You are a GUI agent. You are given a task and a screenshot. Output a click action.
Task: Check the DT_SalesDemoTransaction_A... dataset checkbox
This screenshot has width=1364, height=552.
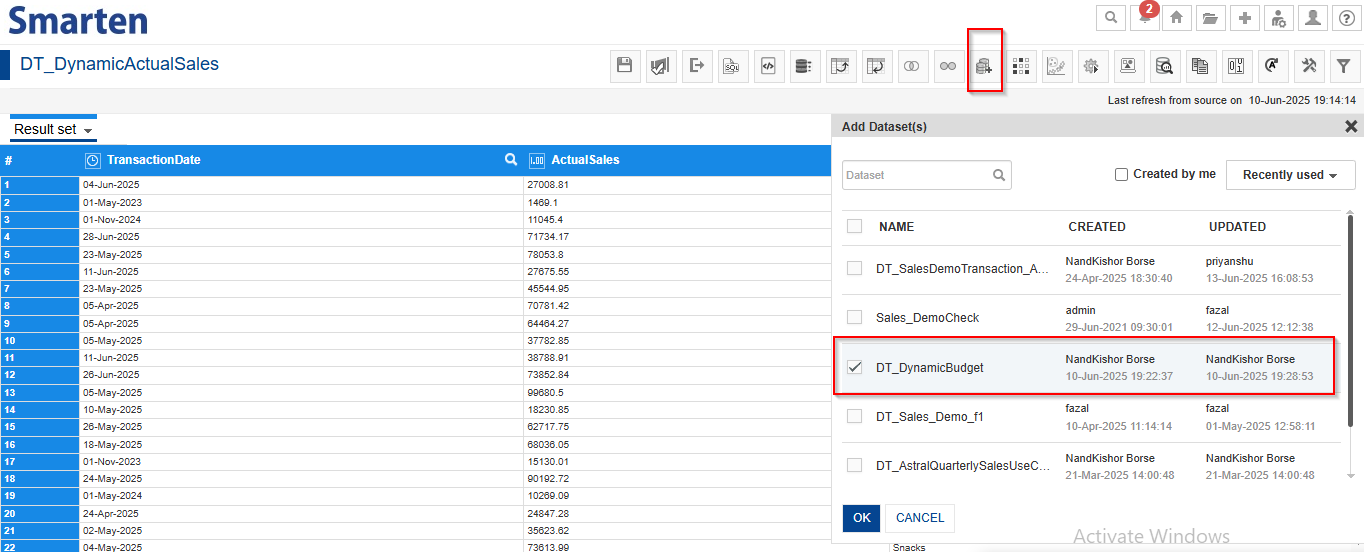click(854, 268)
